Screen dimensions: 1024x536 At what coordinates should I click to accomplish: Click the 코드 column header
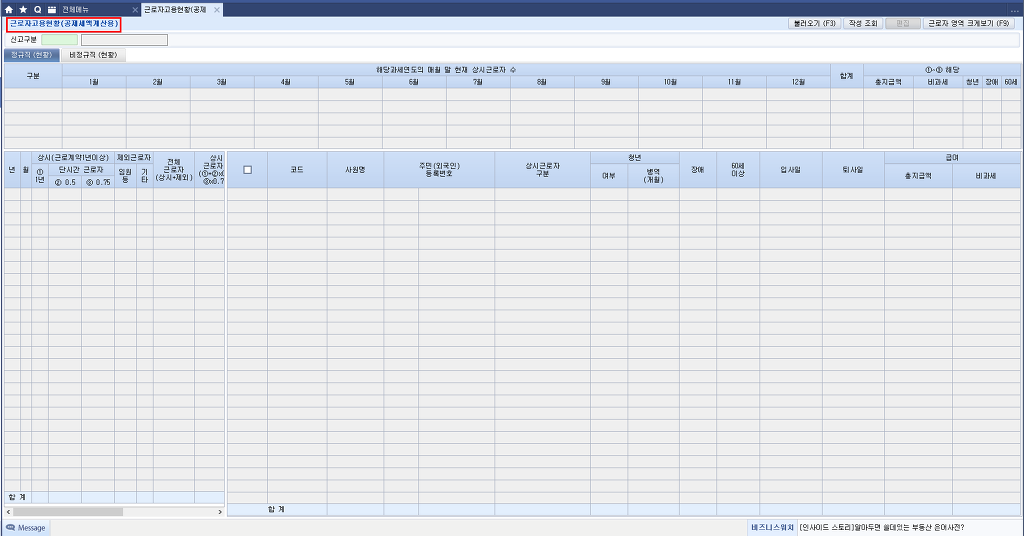pyautogui.click(x=297, y=170)
